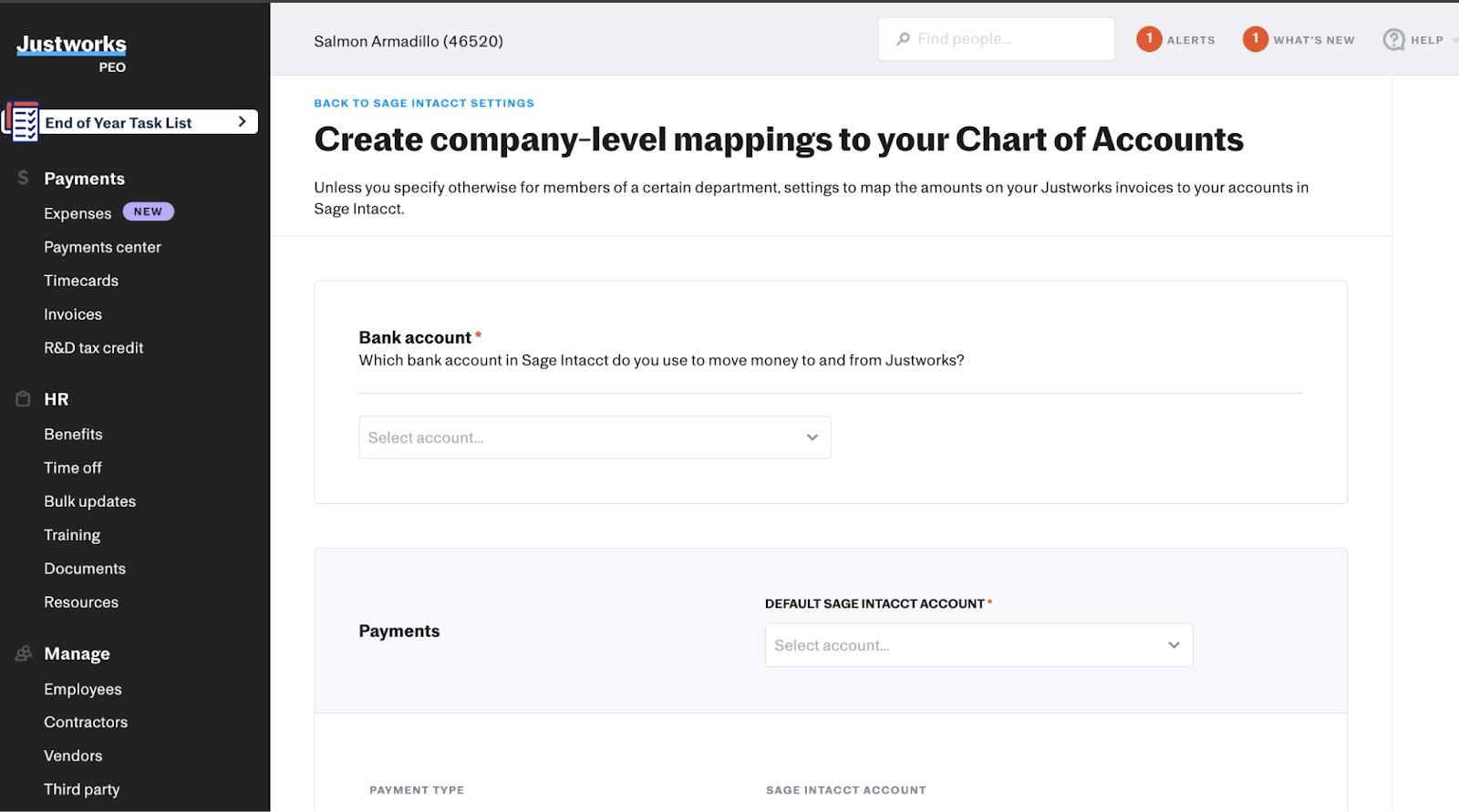Click the End of Year Task List button
1459x812 pixels.
(131, 122)
